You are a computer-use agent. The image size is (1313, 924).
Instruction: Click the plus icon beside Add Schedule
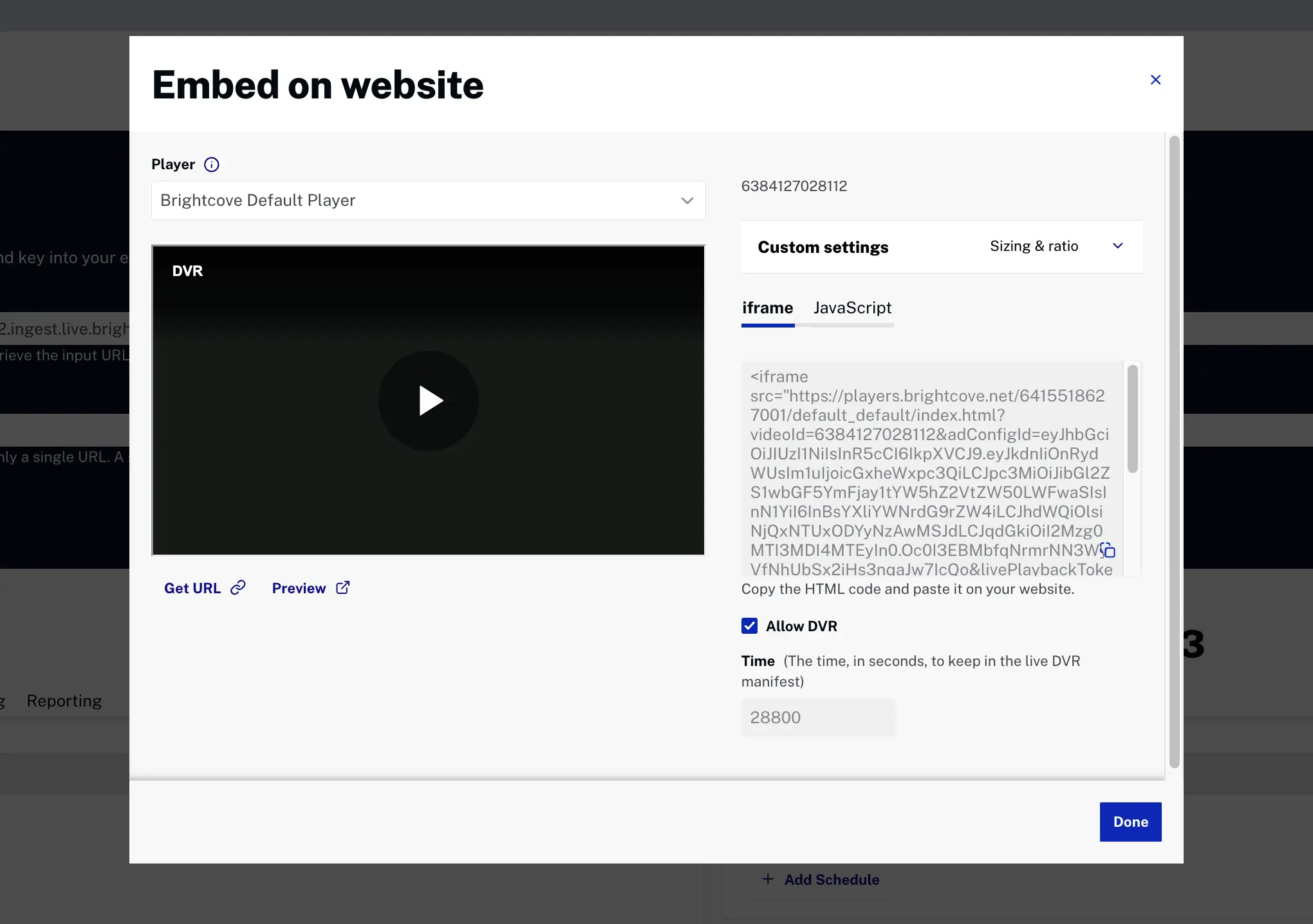768,879
